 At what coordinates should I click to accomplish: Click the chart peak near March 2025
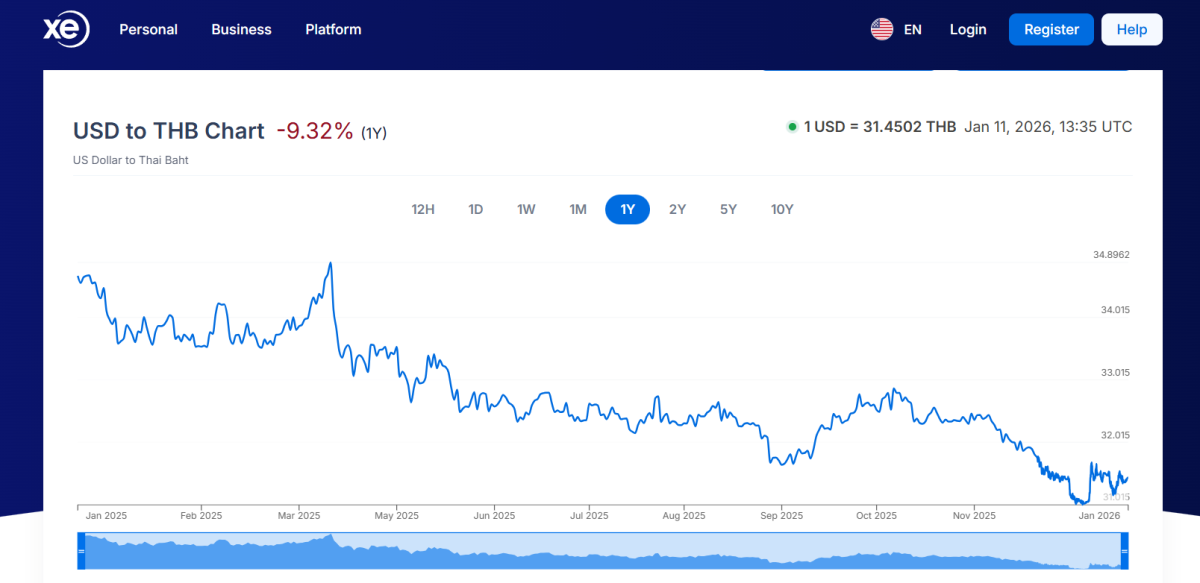pyautogui.click(x=330, y=264)
